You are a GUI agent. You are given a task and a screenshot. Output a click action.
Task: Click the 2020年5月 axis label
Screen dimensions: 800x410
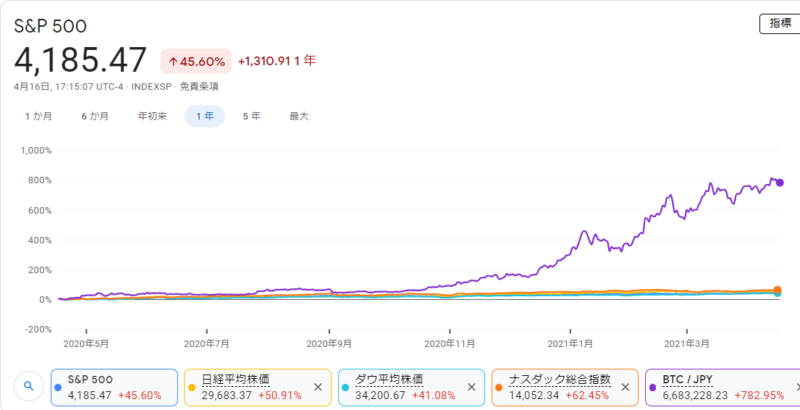coord(86,344)
